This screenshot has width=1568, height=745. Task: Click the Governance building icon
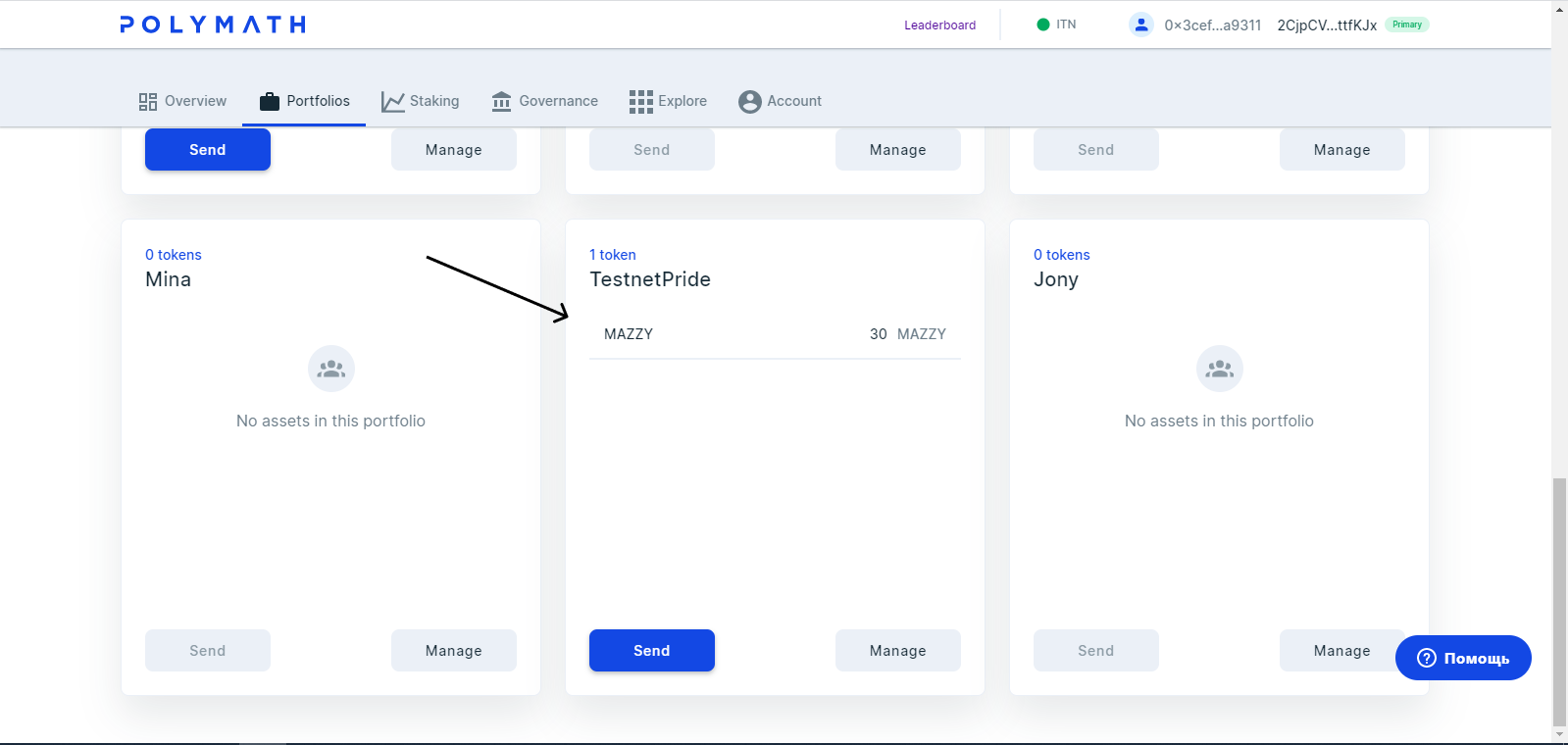(502, 102)
